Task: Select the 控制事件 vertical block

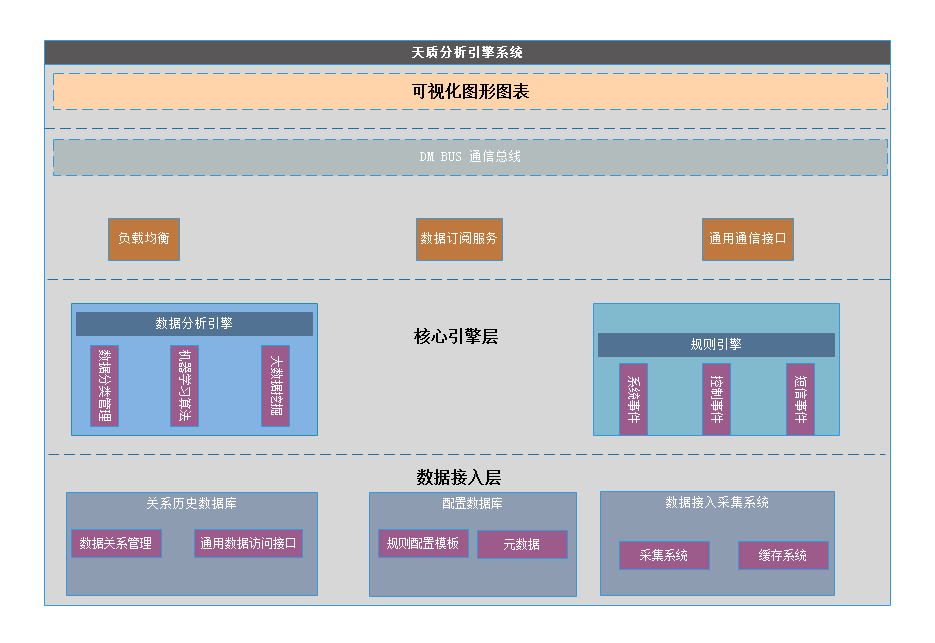Action: pos(716,399)
